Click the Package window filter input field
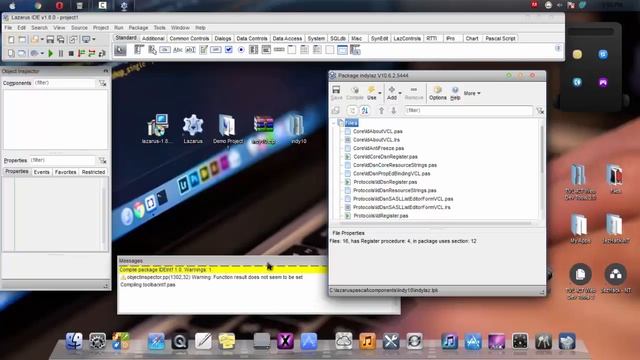 pyautogui.click(x=469, y=111)
